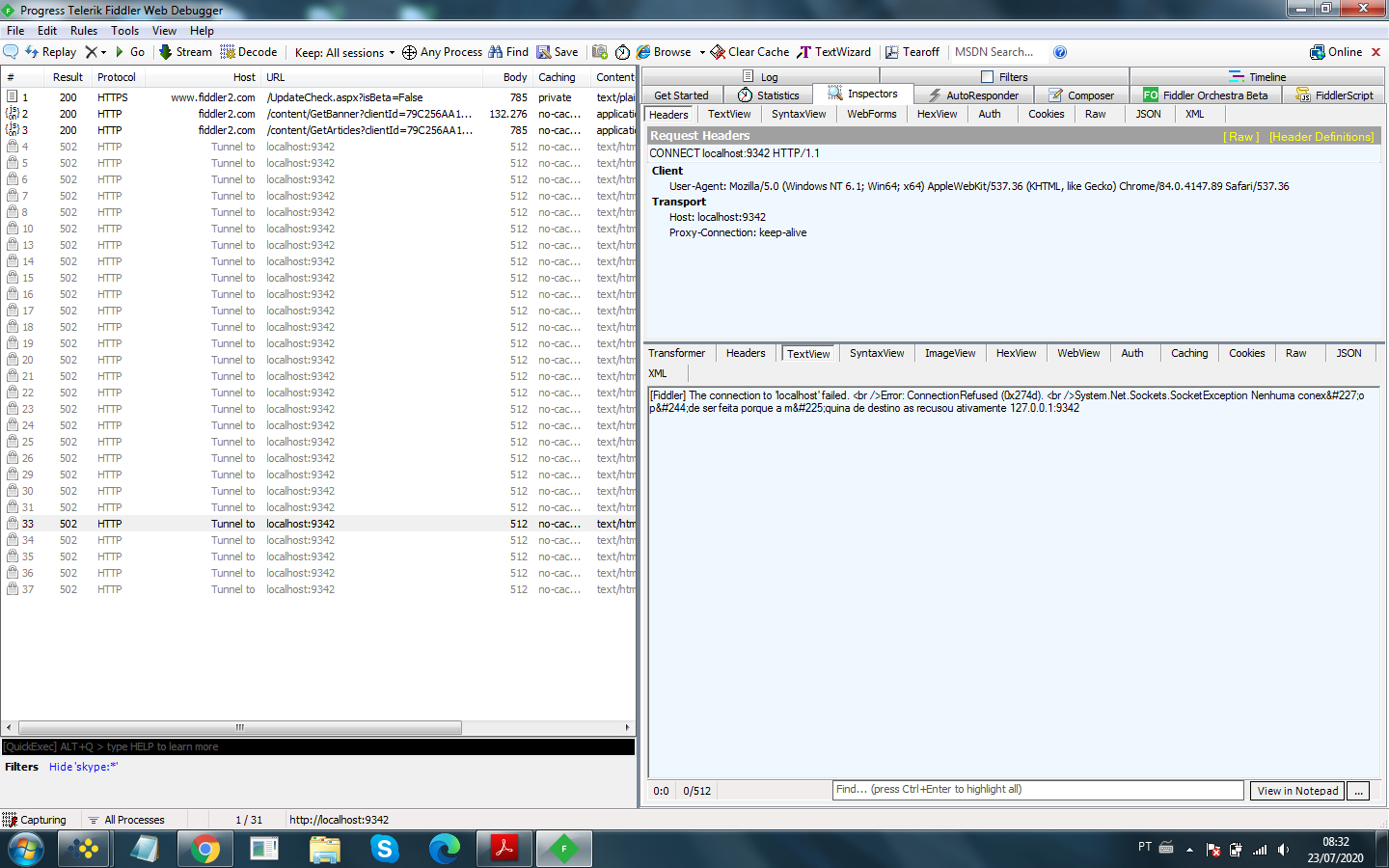Screen dimensions: 1389x868
Task: Click the timer stopwatch icon
Action: click(622, 52)
